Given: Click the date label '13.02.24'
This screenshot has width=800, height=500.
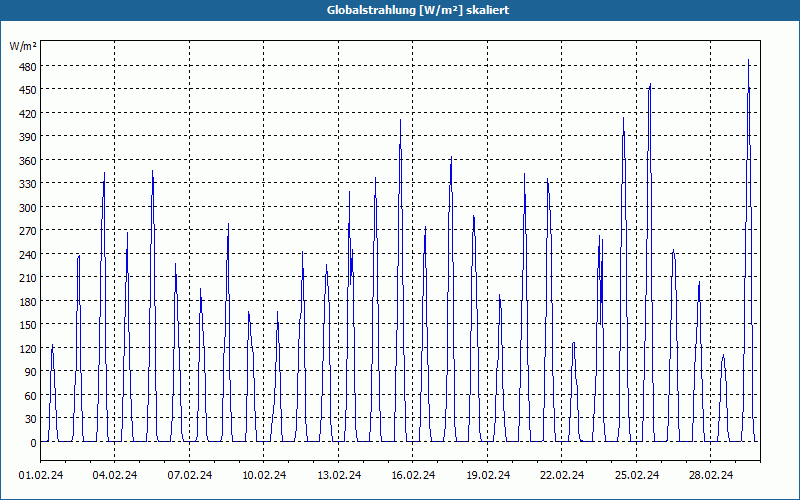Looking at the screenshot, I should 339,475.
